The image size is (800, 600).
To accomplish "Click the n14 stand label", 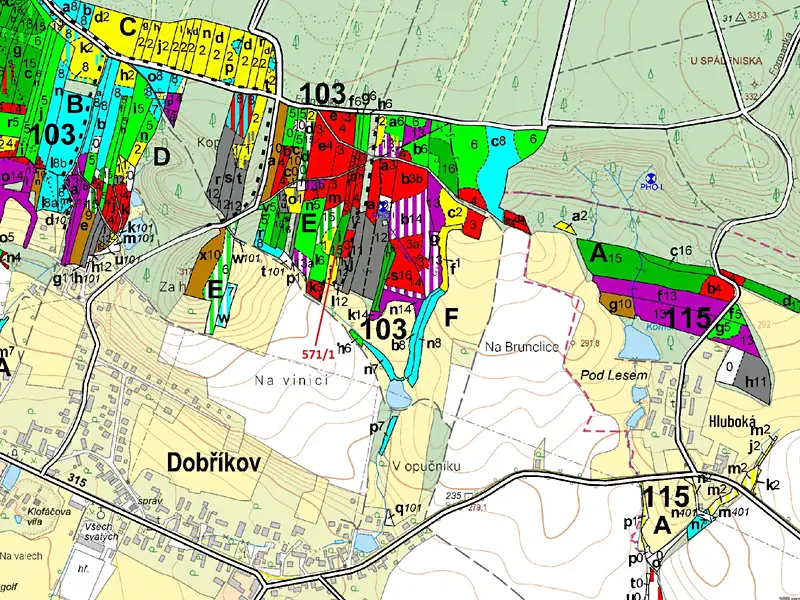I will click(401, 309).
